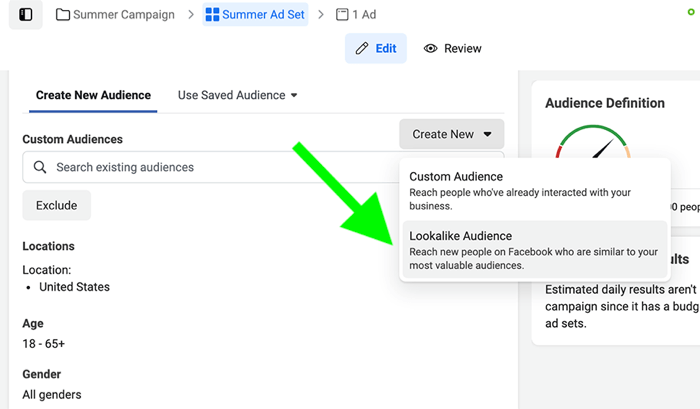Open the Create New dropdown
The image size is (700, 409).
tap(451, 134)
